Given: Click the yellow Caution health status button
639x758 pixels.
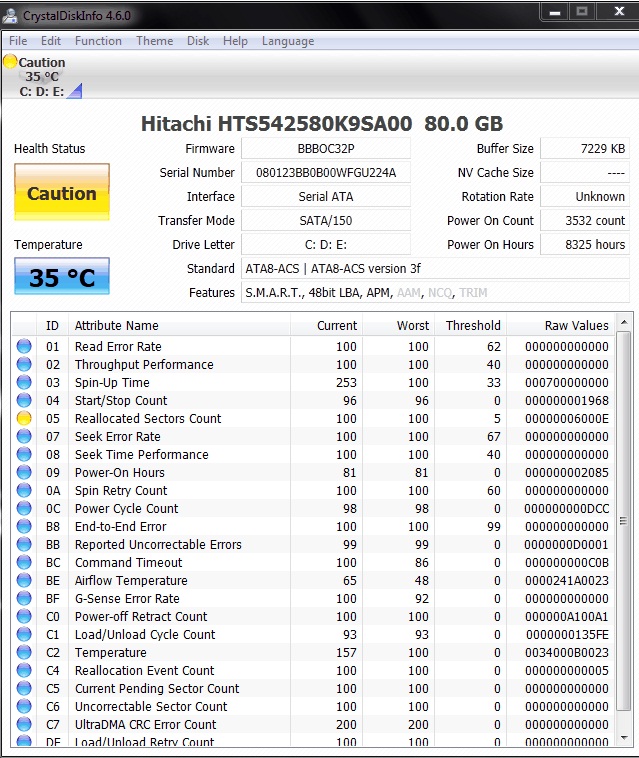Looking at the screenshot, I should pyautogui.click(x=62, y=192).
